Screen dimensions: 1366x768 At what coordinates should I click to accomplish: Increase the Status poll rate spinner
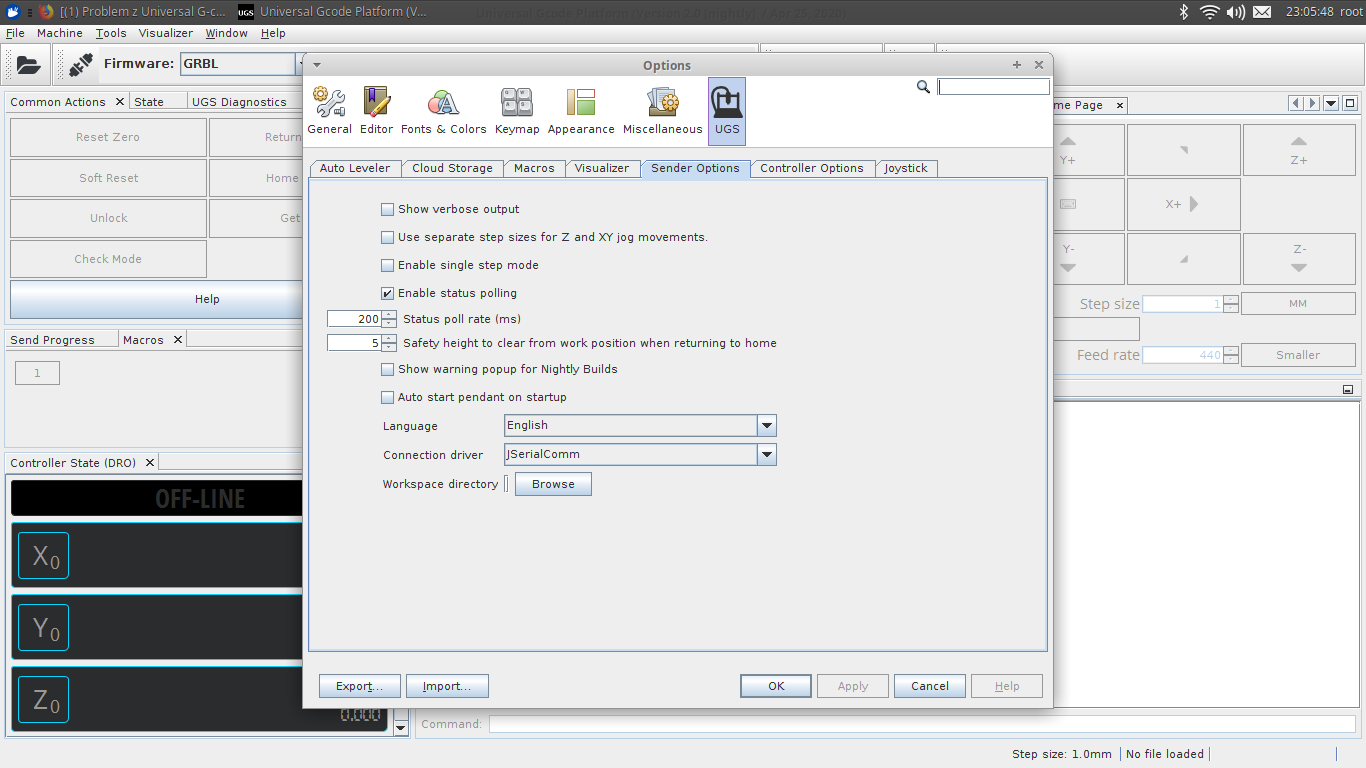pyautogui.click(x=389, y=315)
